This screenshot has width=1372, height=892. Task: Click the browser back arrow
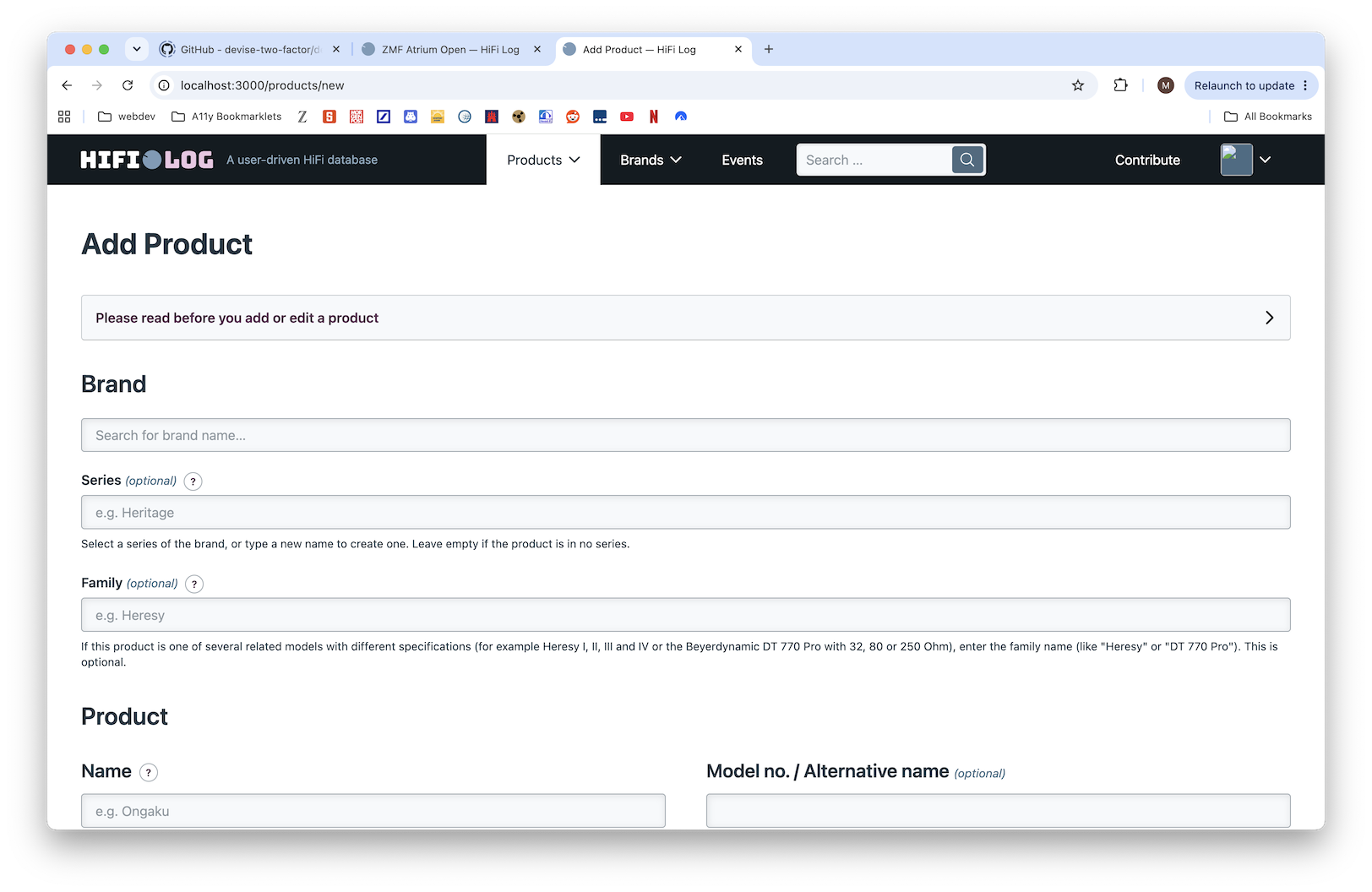point(67,85)
